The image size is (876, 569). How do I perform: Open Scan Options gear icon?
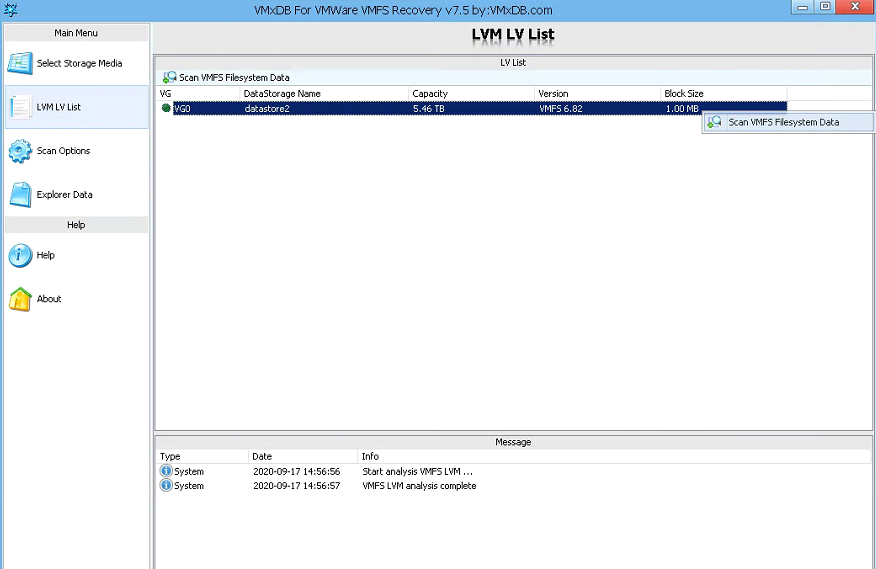point(20,151)
